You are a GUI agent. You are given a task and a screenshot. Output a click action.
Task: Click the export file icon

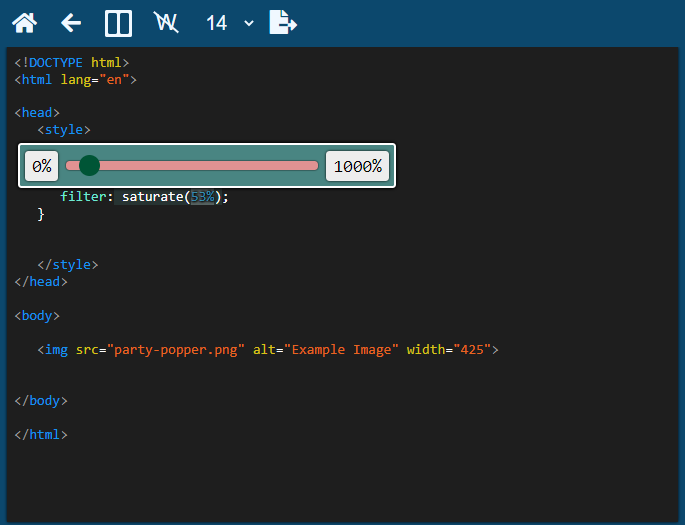pos(283,22)
